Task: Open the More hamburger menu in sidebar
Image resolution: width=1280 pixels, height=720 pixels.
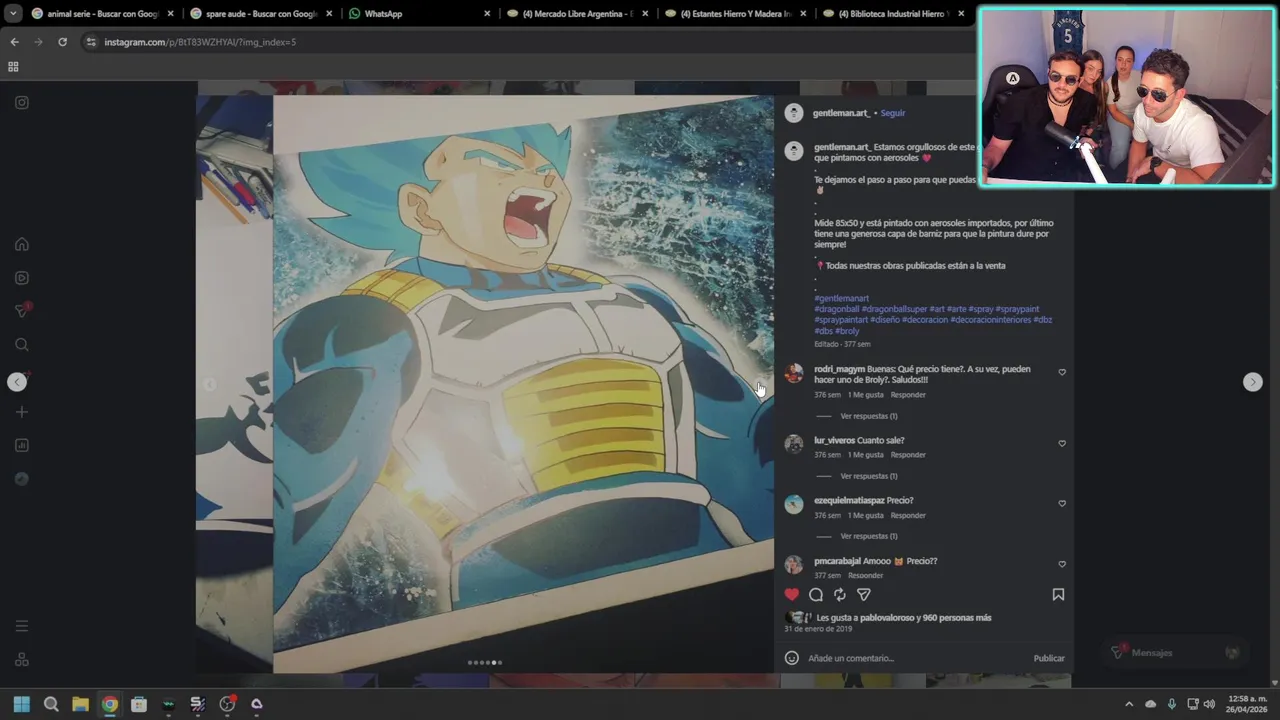Action: 21,626
